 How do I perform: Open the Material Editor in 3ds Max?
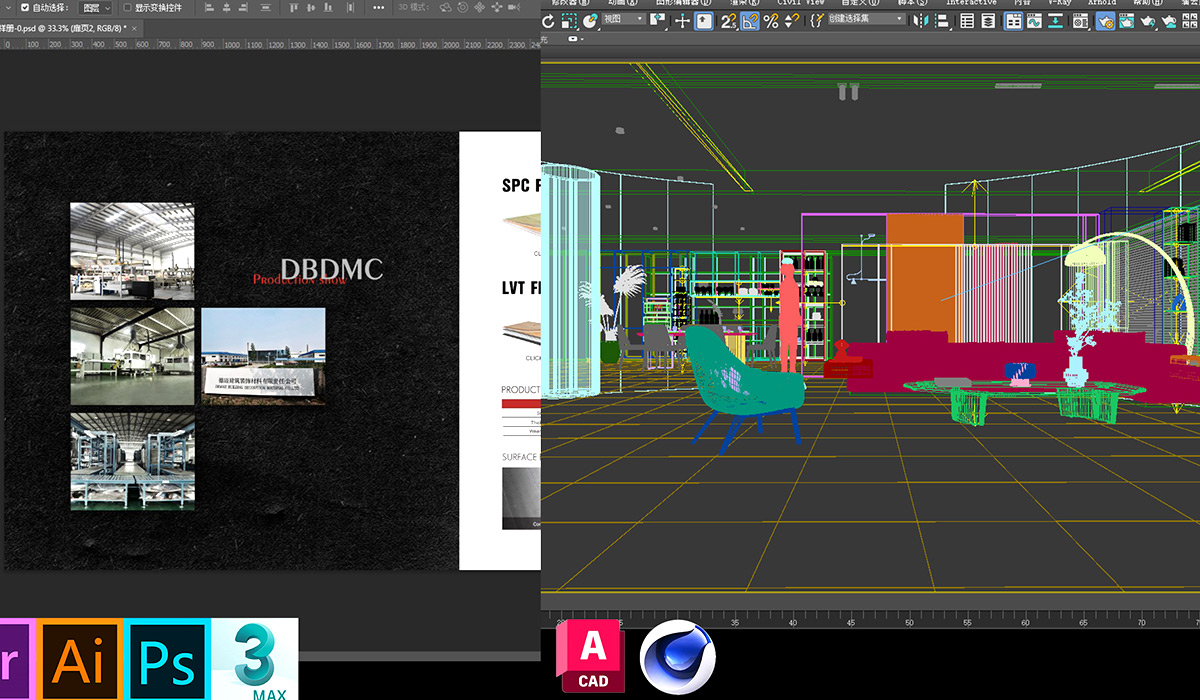pyautogui.click(x=1079, y=21)
